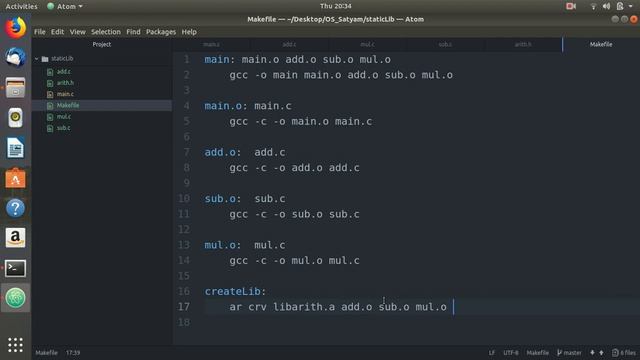The height and width of the screenshot is (360, 640).
Task: Open the Files manager dock icon
Action: pos(16,87)
